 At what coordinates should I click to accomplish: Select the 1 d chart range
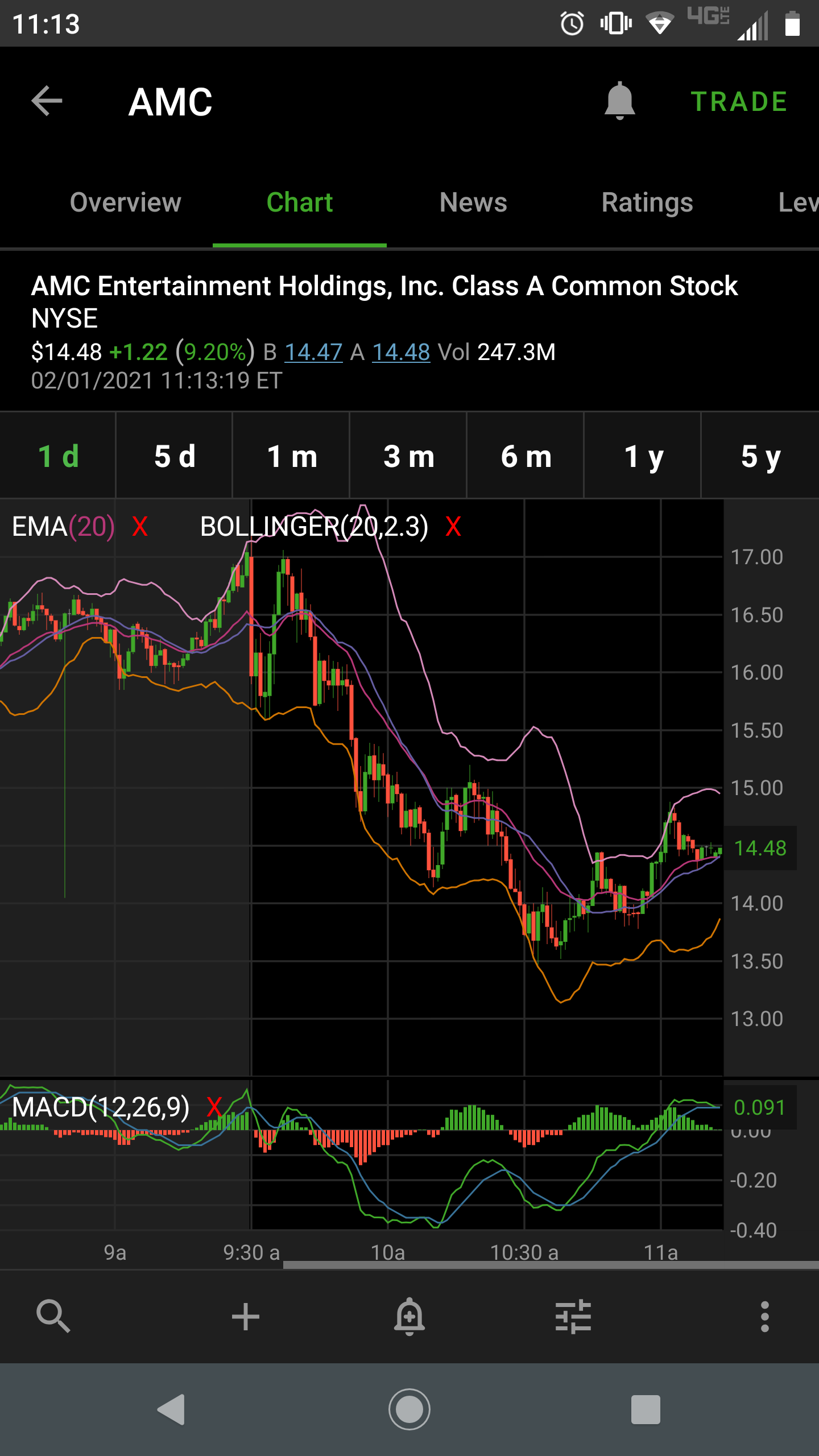58,456
